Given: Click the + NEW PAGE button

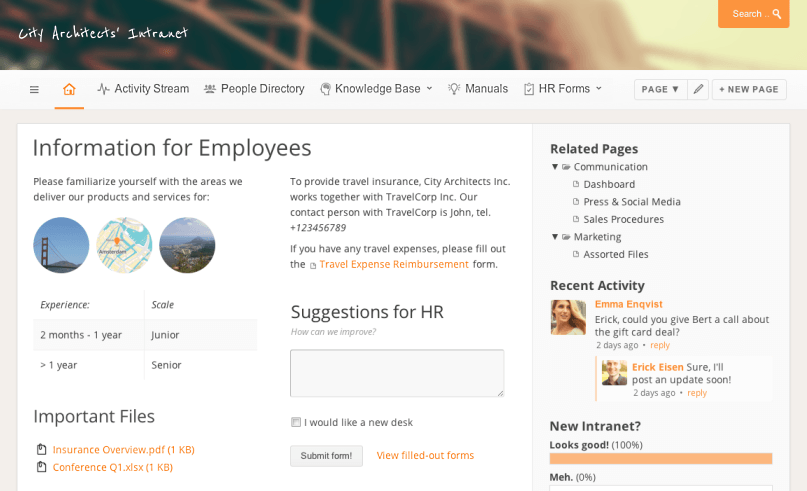Looking at the screenshot, I should point(749,89).
